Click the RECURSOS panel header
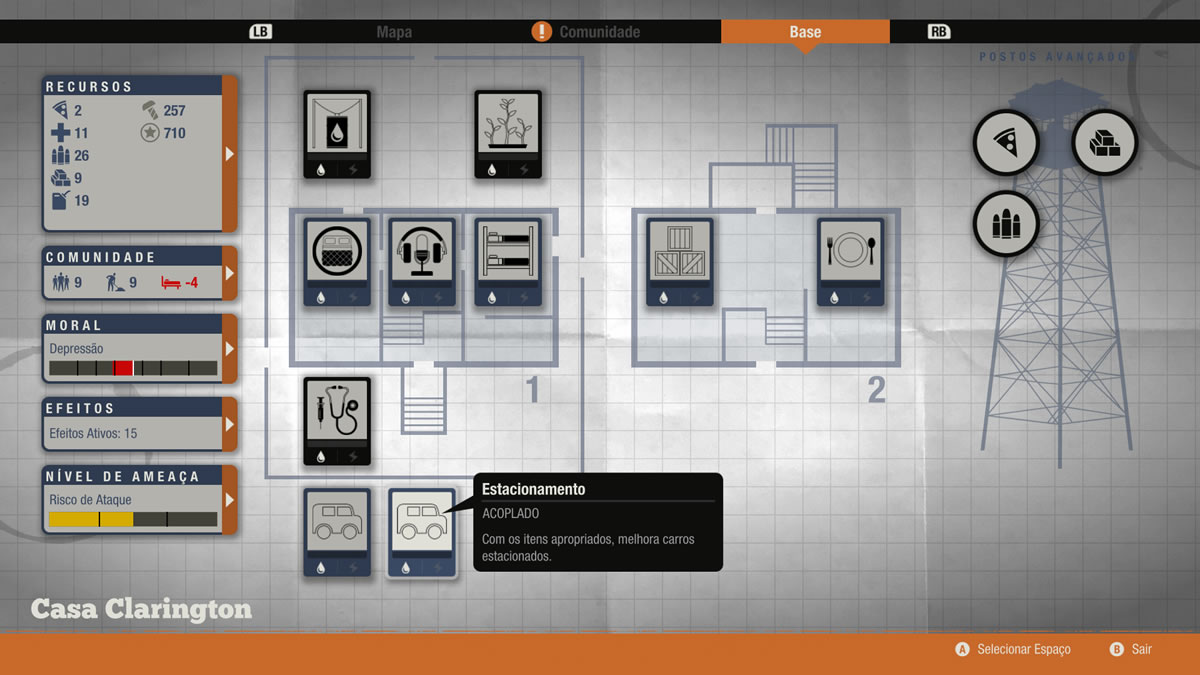 click(x=89, y=87)
